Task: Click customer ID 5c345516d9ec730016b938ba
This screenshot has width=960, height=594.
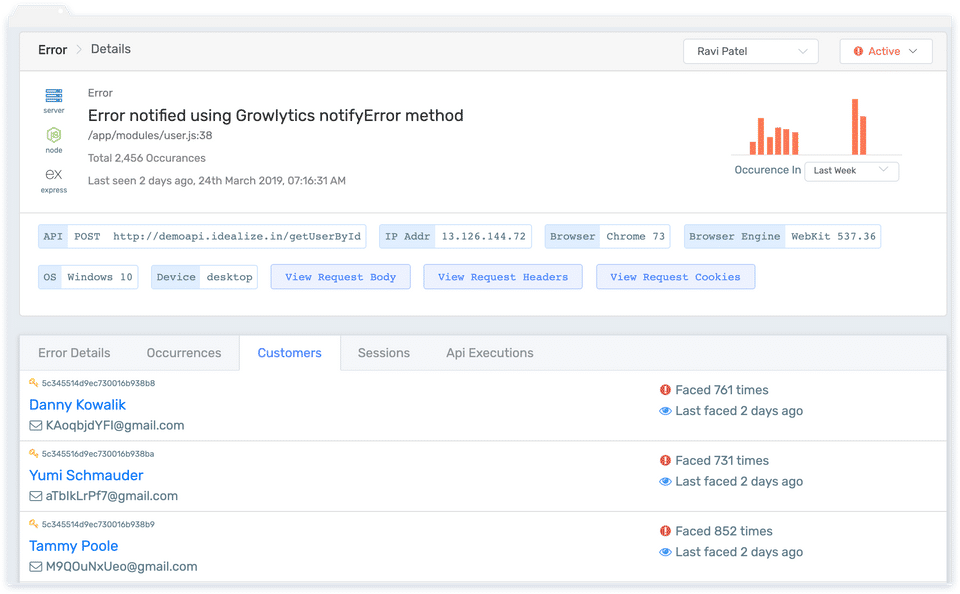Action: point(98,454)
